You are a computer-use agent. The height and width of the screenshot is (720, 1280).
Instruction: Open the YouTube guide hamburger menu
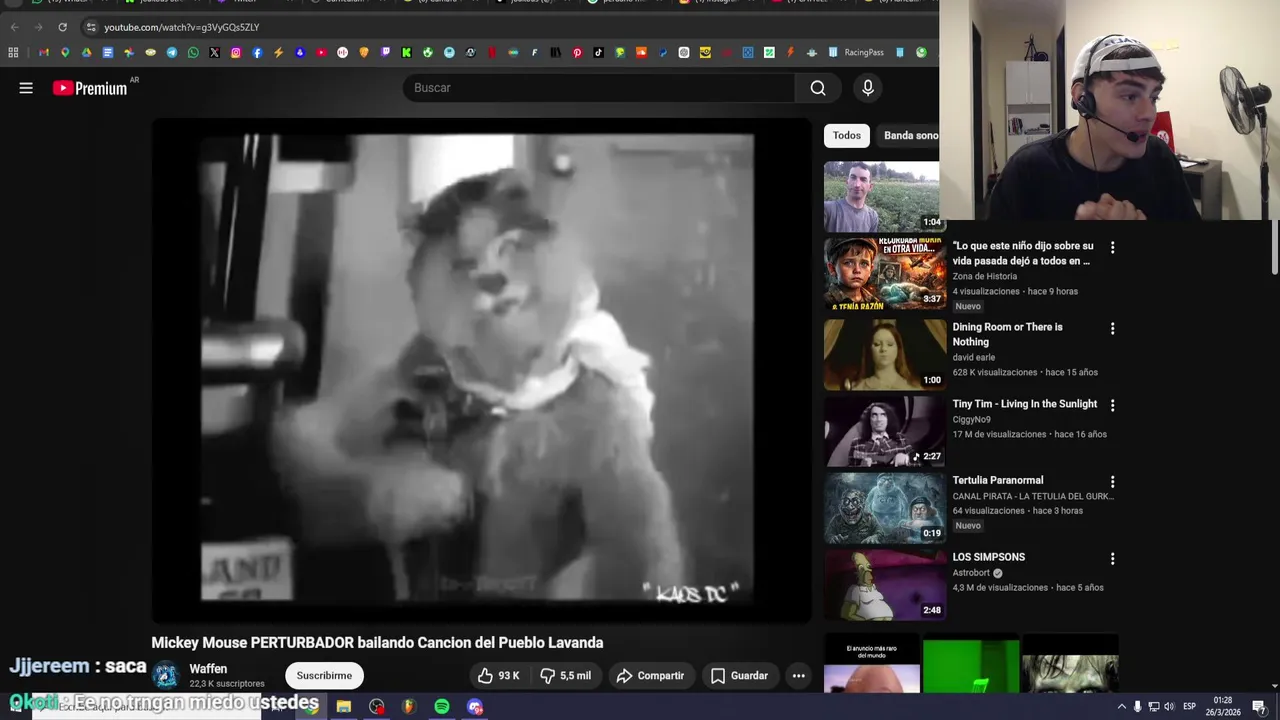pyautogui.click(x=26, y=88)
